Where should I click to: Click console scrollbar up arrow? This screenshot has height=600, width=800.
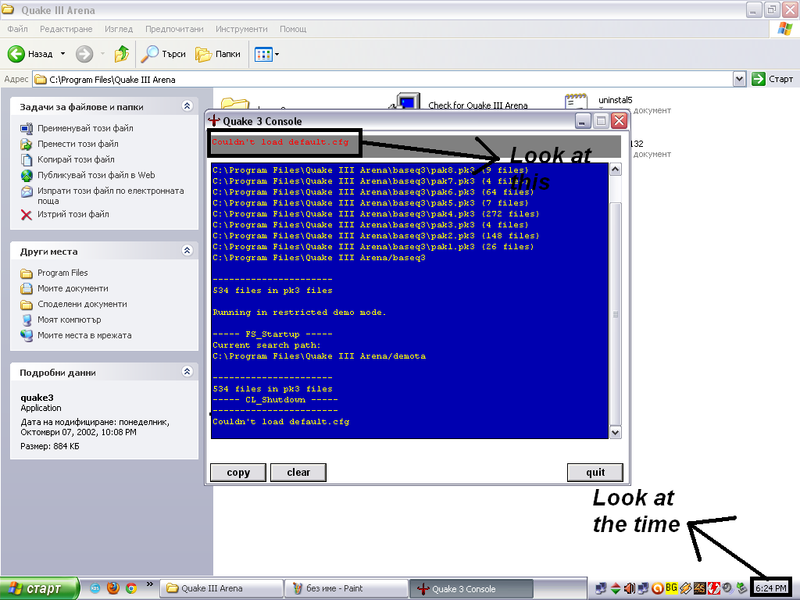[615, 169]
